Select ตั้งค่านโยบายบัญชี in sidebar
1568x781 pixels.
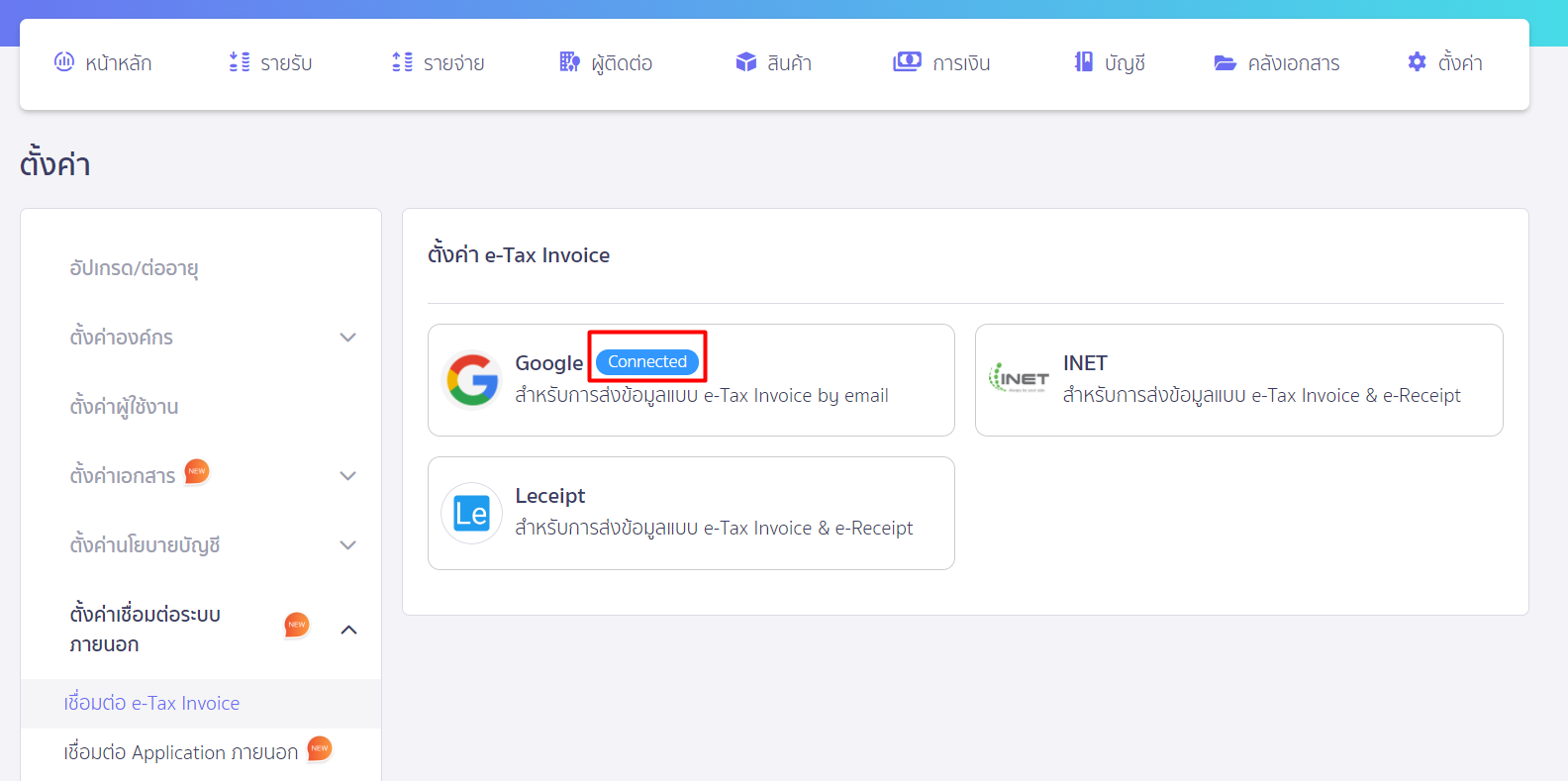click(145, 545)
